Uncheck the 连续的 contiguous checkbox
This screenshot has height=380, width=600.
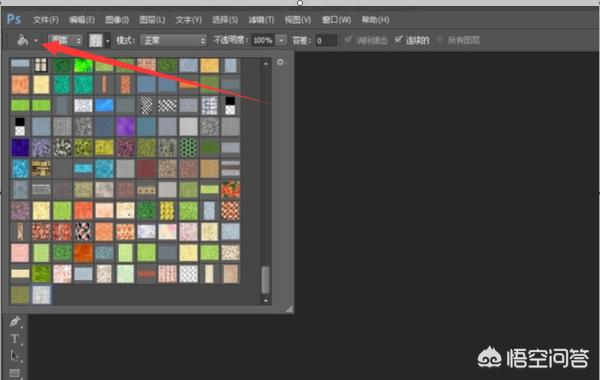pos(398,39)
